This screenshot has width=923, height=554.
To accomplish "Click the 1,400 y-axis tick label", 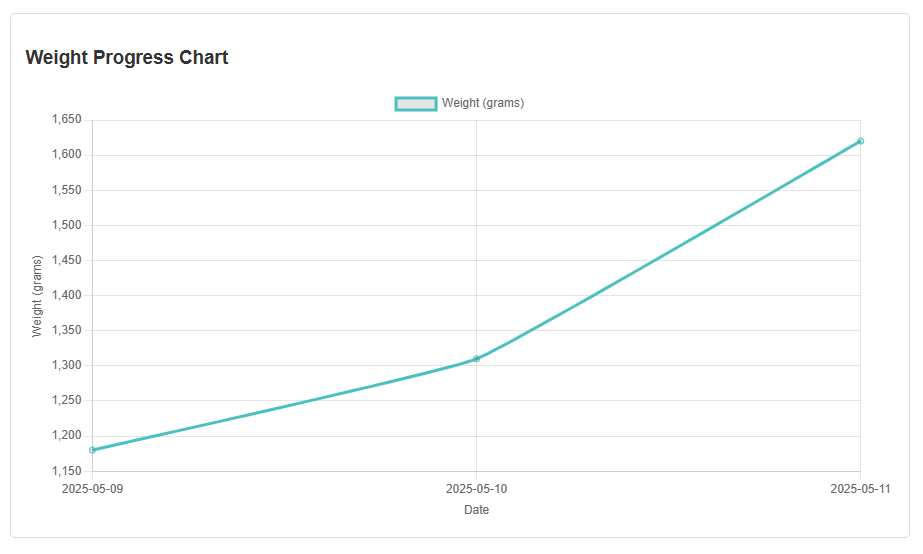I will click(67, 295).
